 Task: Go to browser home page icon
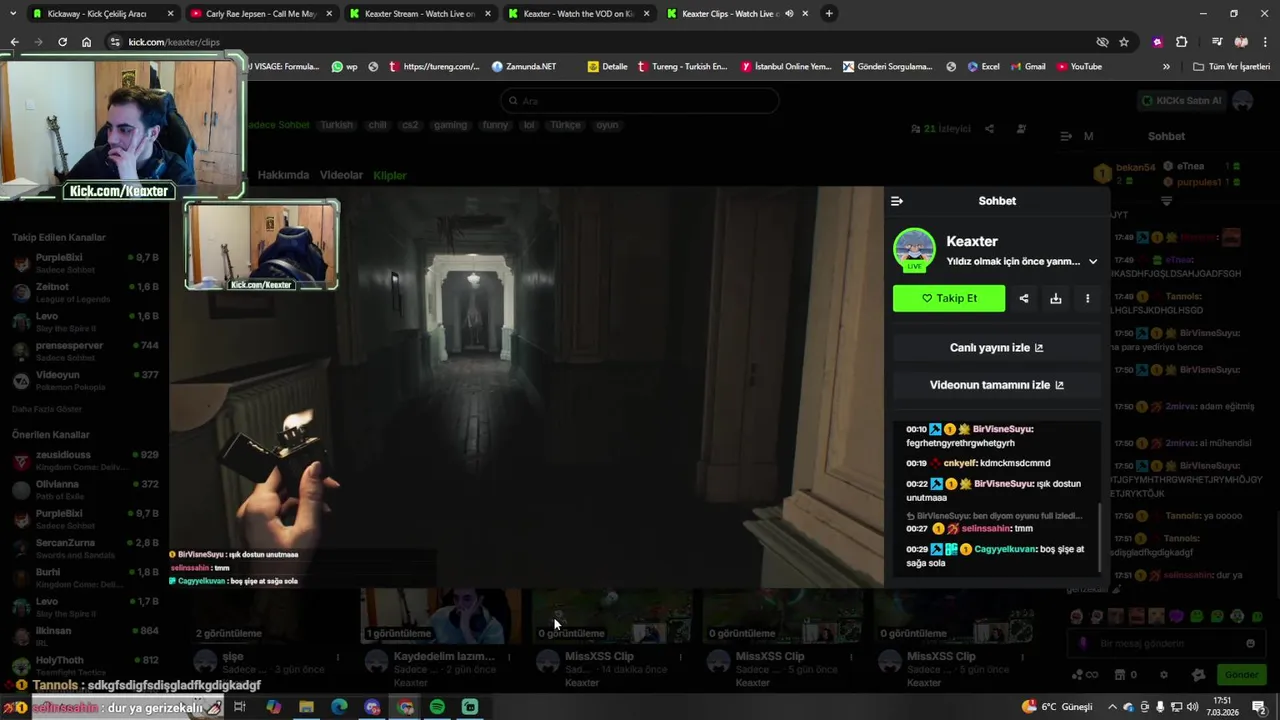pos(86,42)
